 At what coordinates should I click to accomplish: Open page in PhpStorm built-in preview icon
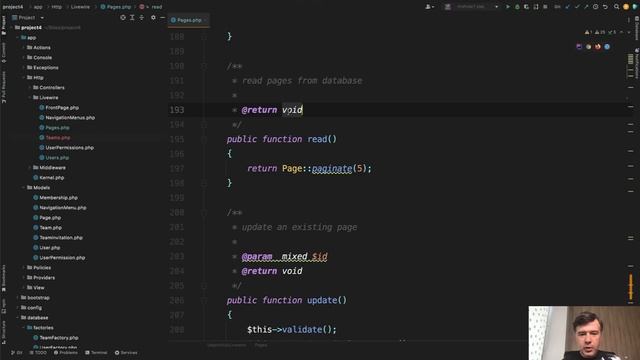point(579,47)
